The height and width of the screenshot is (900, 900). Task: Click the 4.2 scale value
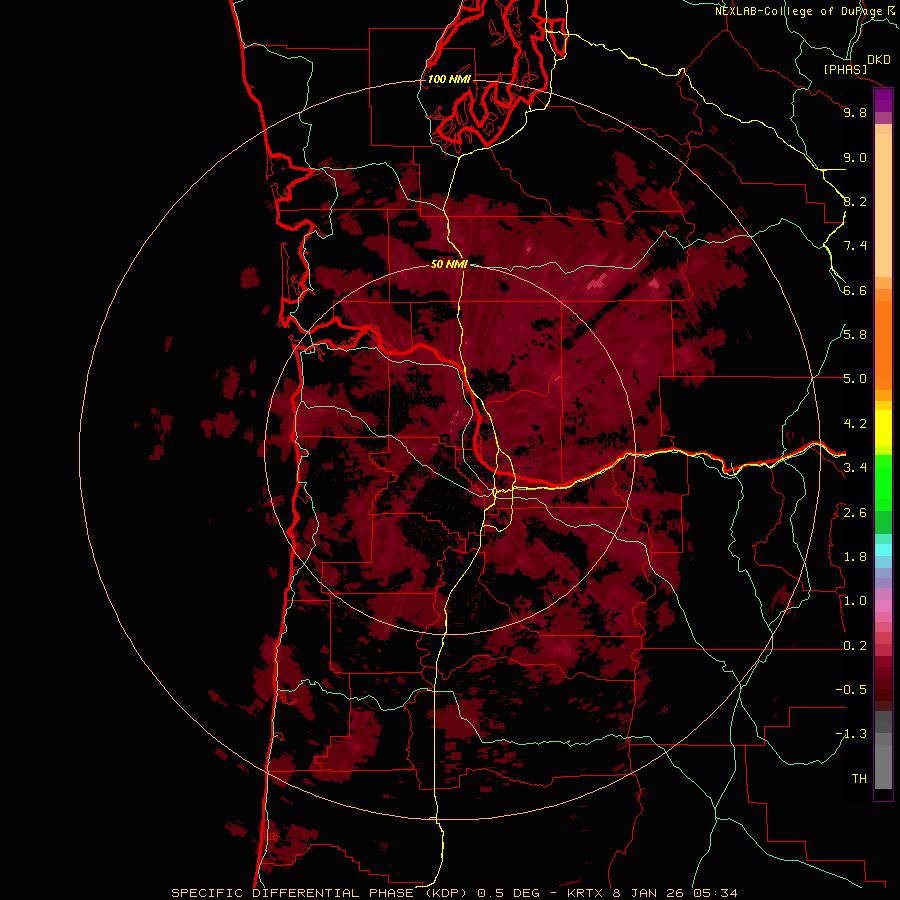point(855,424)
